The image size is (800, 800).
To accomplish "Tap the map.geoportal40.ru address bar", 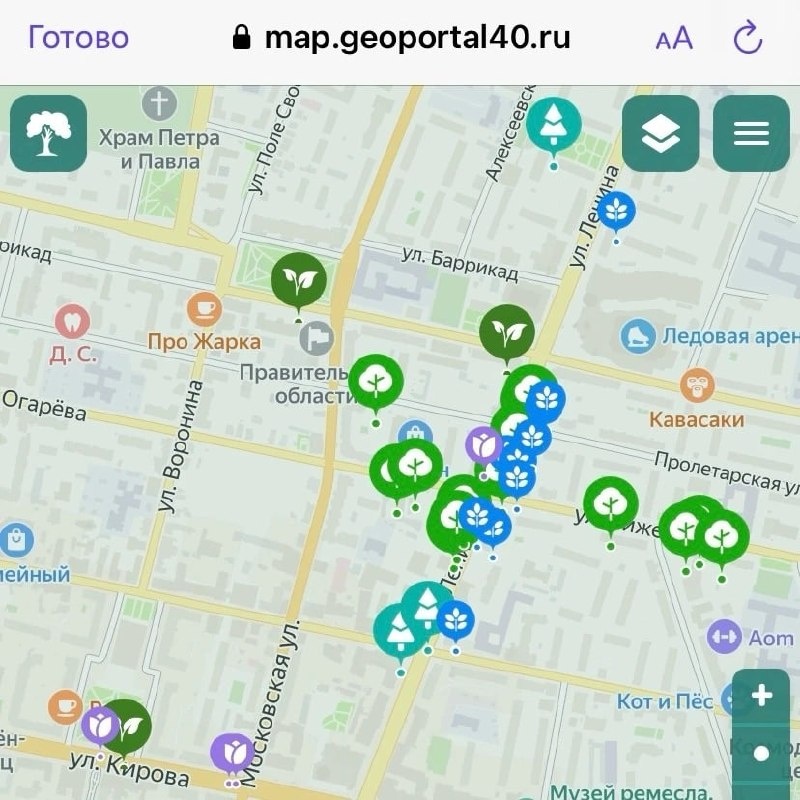I will [x=402, y=37].
